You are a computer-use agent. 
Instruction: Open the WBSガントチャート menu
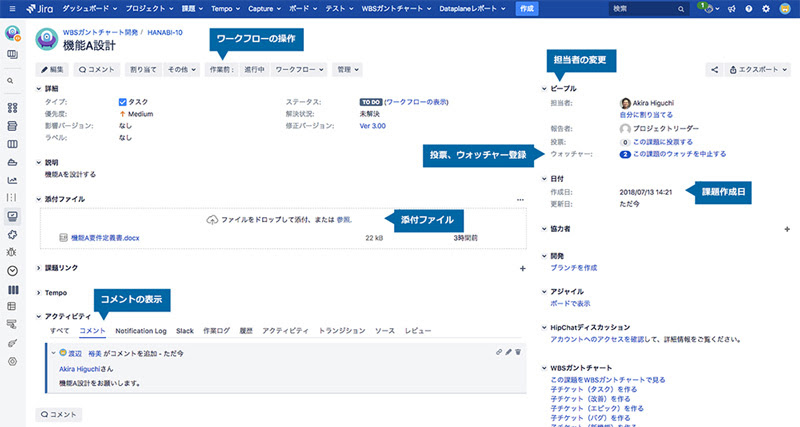(x=396, y=9)
